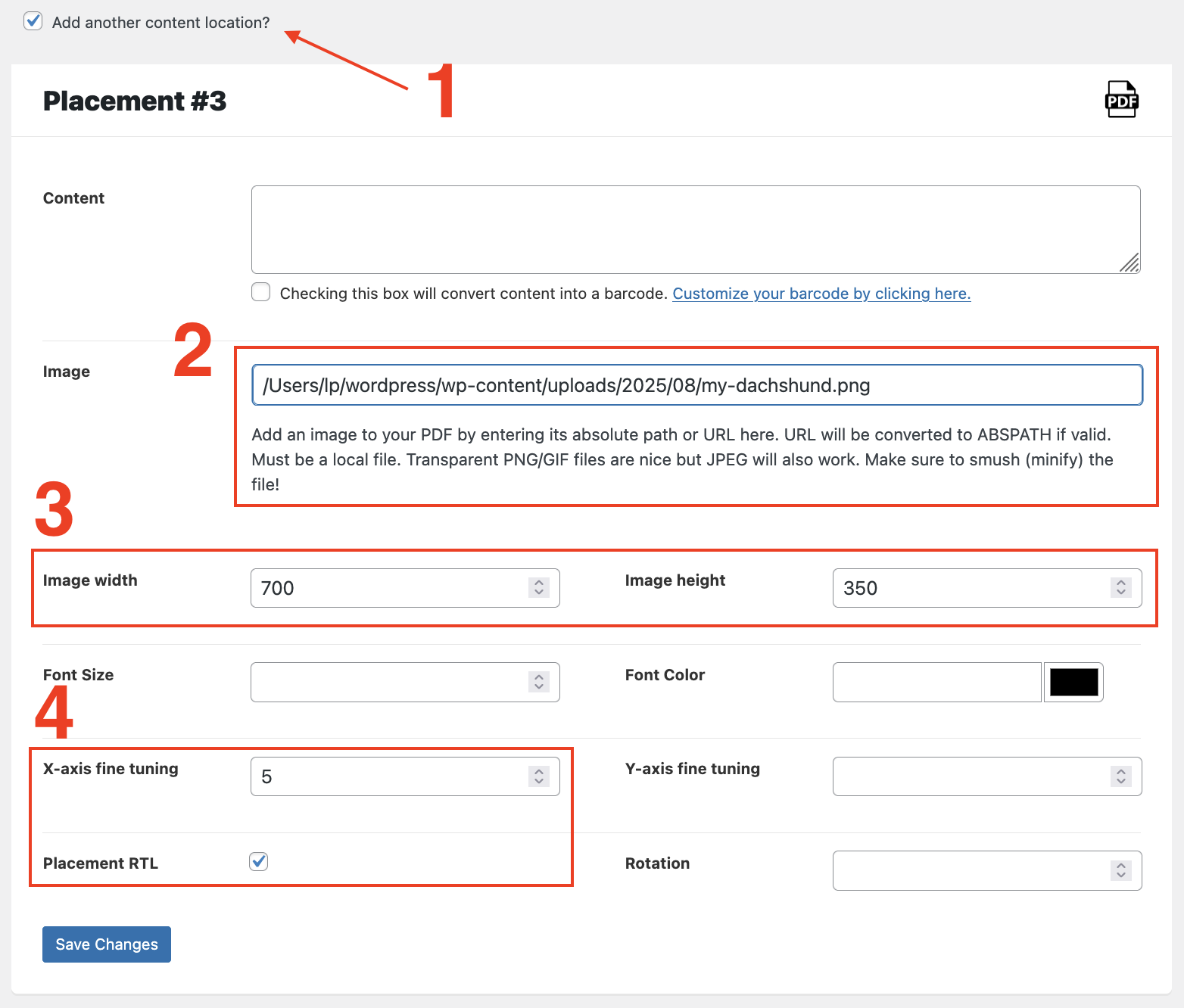The image size is (1184, 1008).
Task: Click the Image label
Action: click(x=67, y=372)
